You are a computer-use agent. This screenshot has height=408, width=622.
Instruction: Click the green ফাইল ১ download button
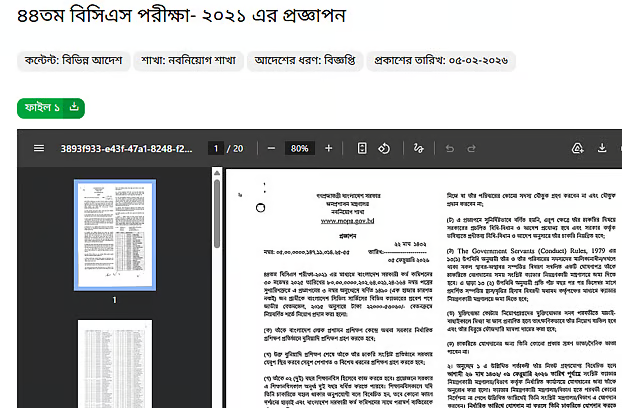[x=51, y=107]
